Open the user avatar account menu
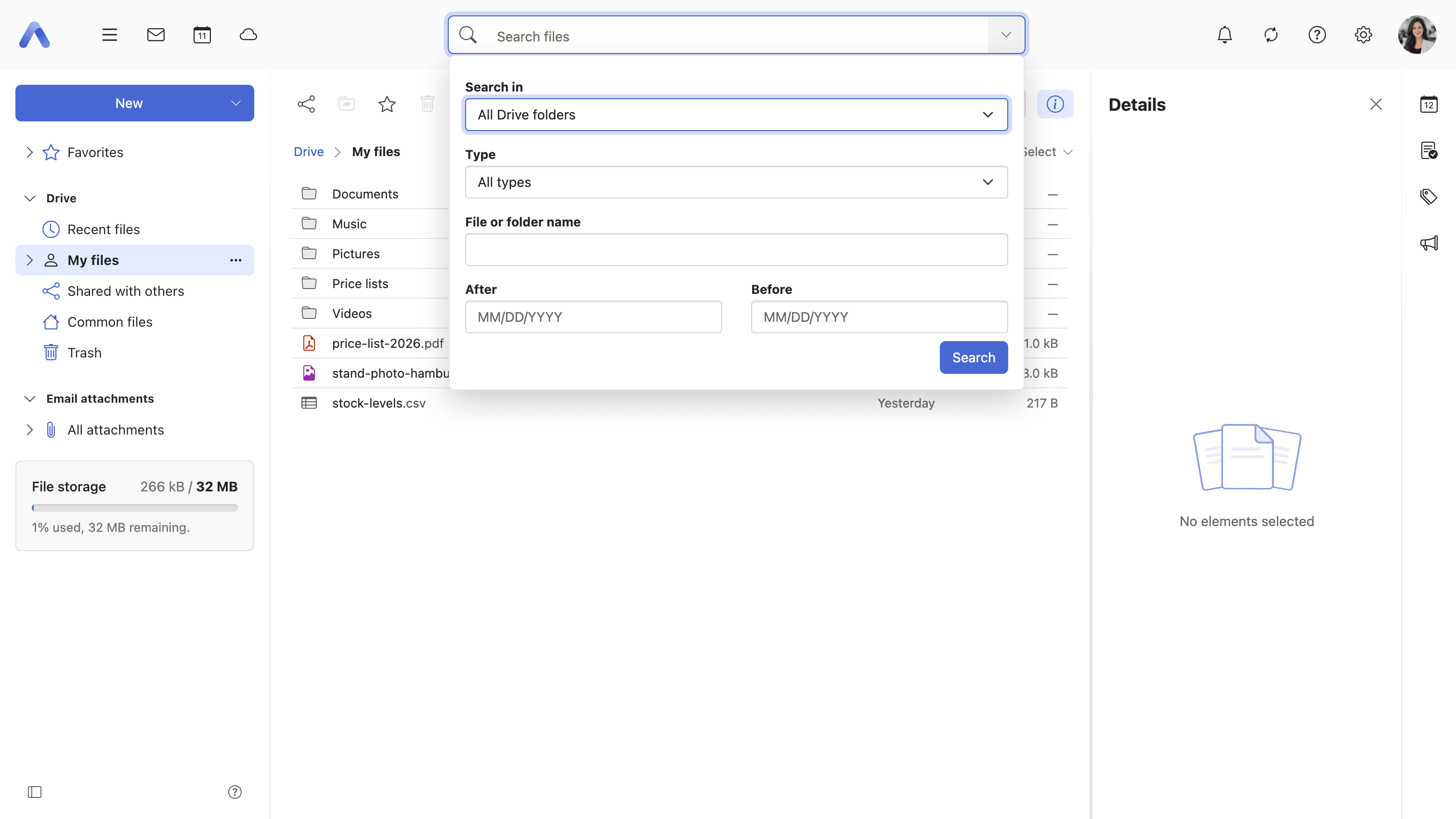This screenshot has width=1456, height=819. tap(1417, 35)
